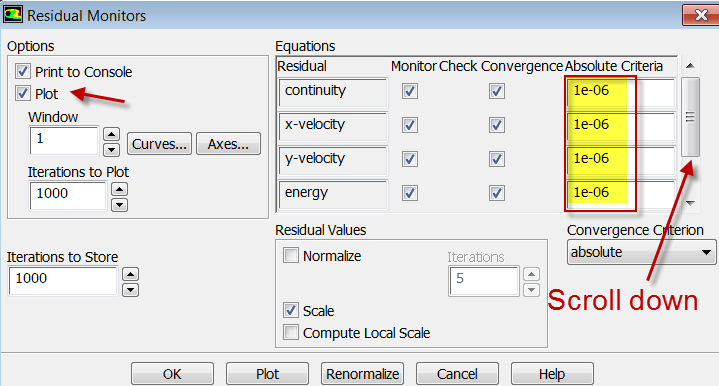719x386 pixels.
Task: Toggle the Scale checkbox
Action: [291, 310]
